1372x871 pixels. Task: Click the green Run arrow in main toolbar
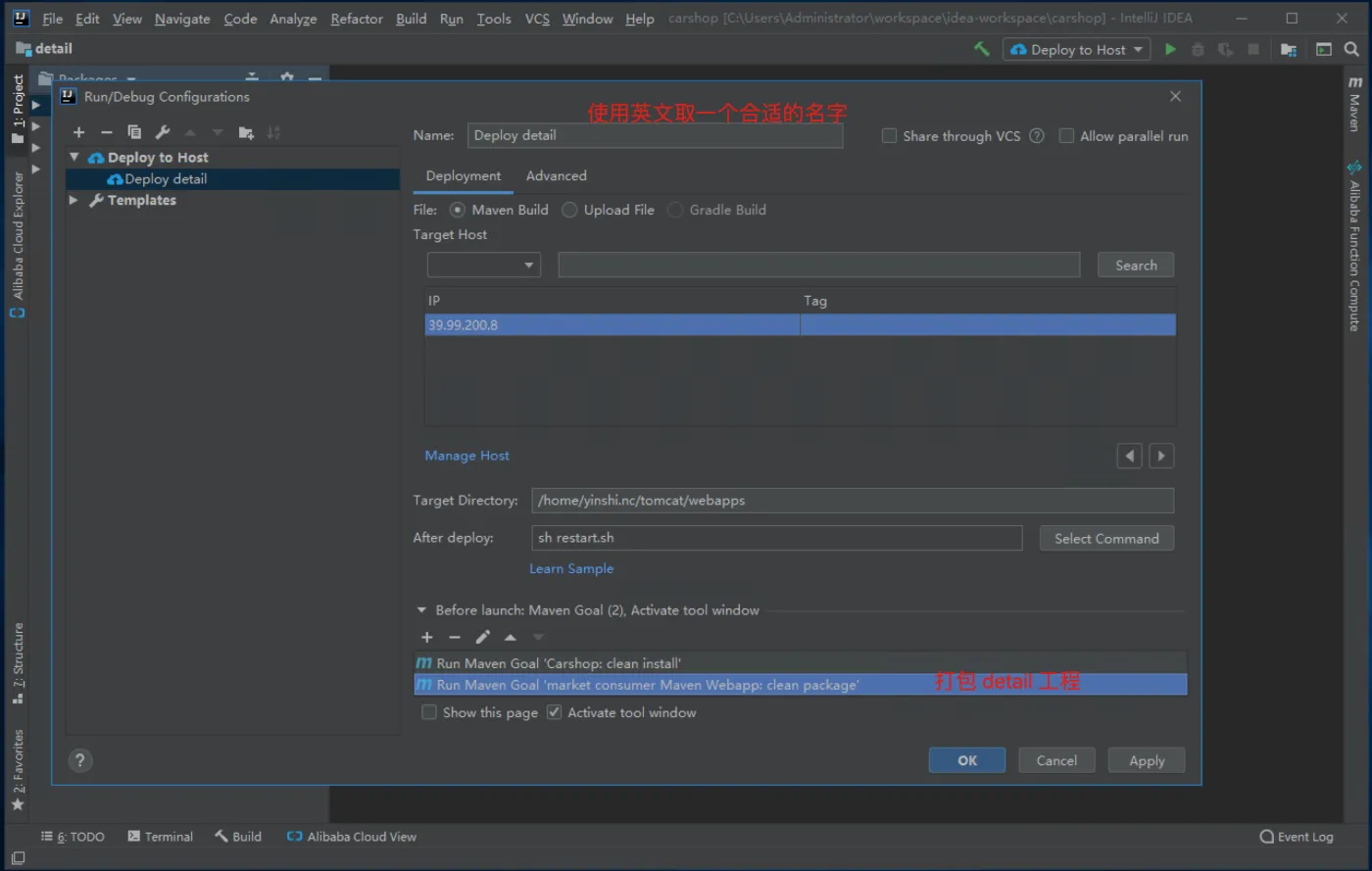1170,49
